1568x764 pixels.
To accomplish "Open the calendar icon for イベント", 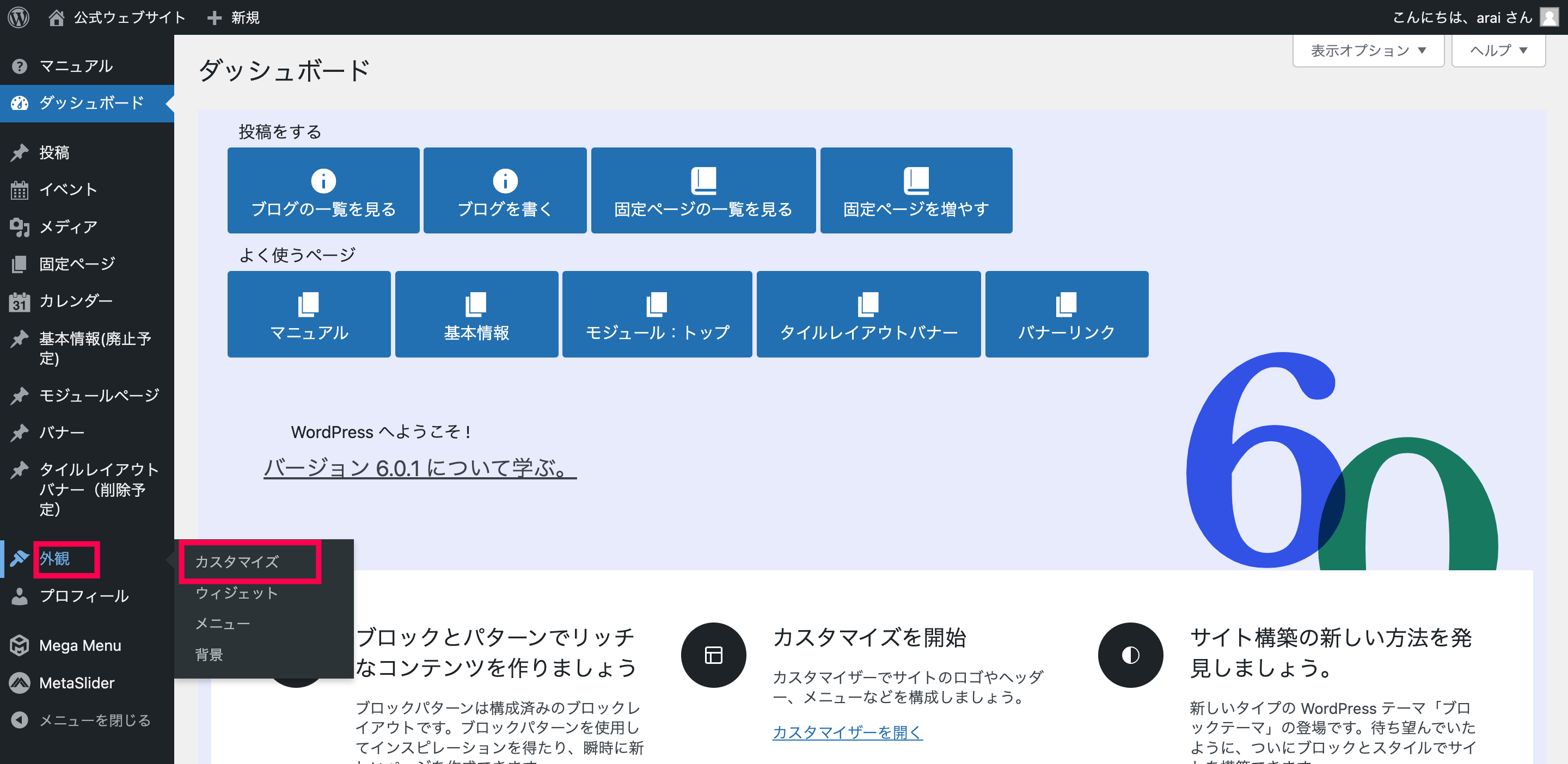I will click(x=20, y=190).
